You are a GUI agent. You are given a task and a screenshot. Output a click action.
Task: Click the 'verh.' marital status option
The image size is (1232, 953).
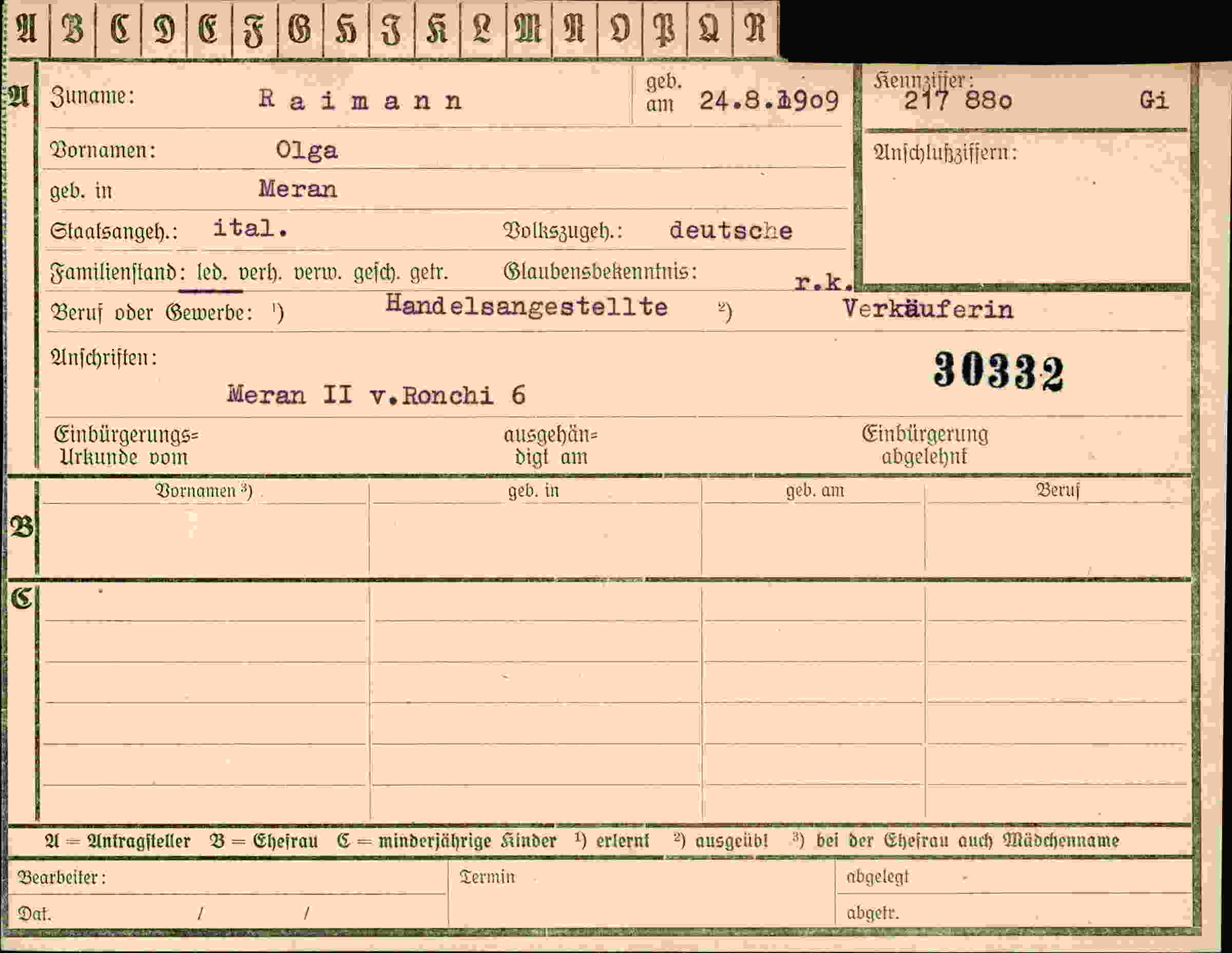260,274
